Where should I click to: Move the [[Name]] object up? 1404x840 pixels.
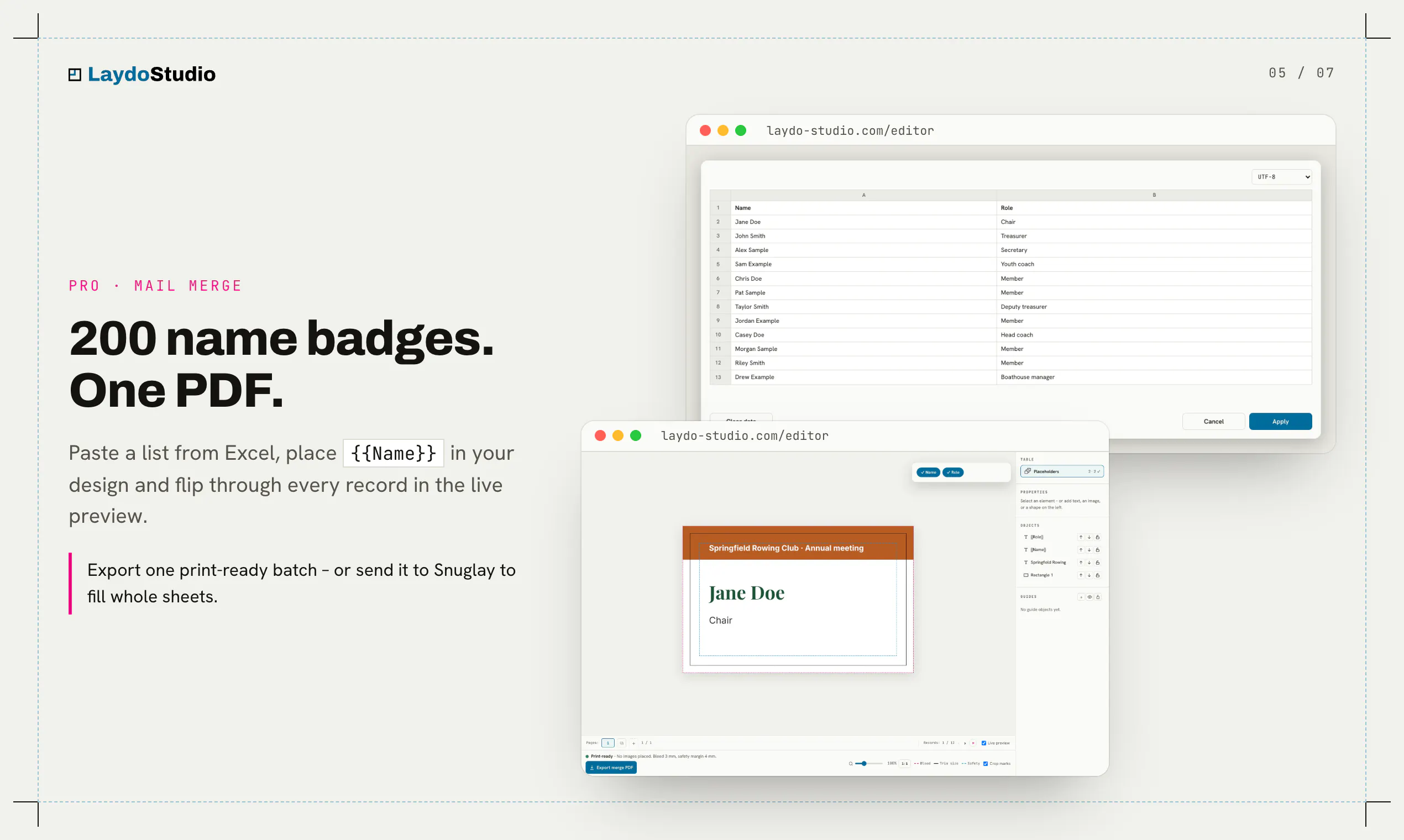1080,550
